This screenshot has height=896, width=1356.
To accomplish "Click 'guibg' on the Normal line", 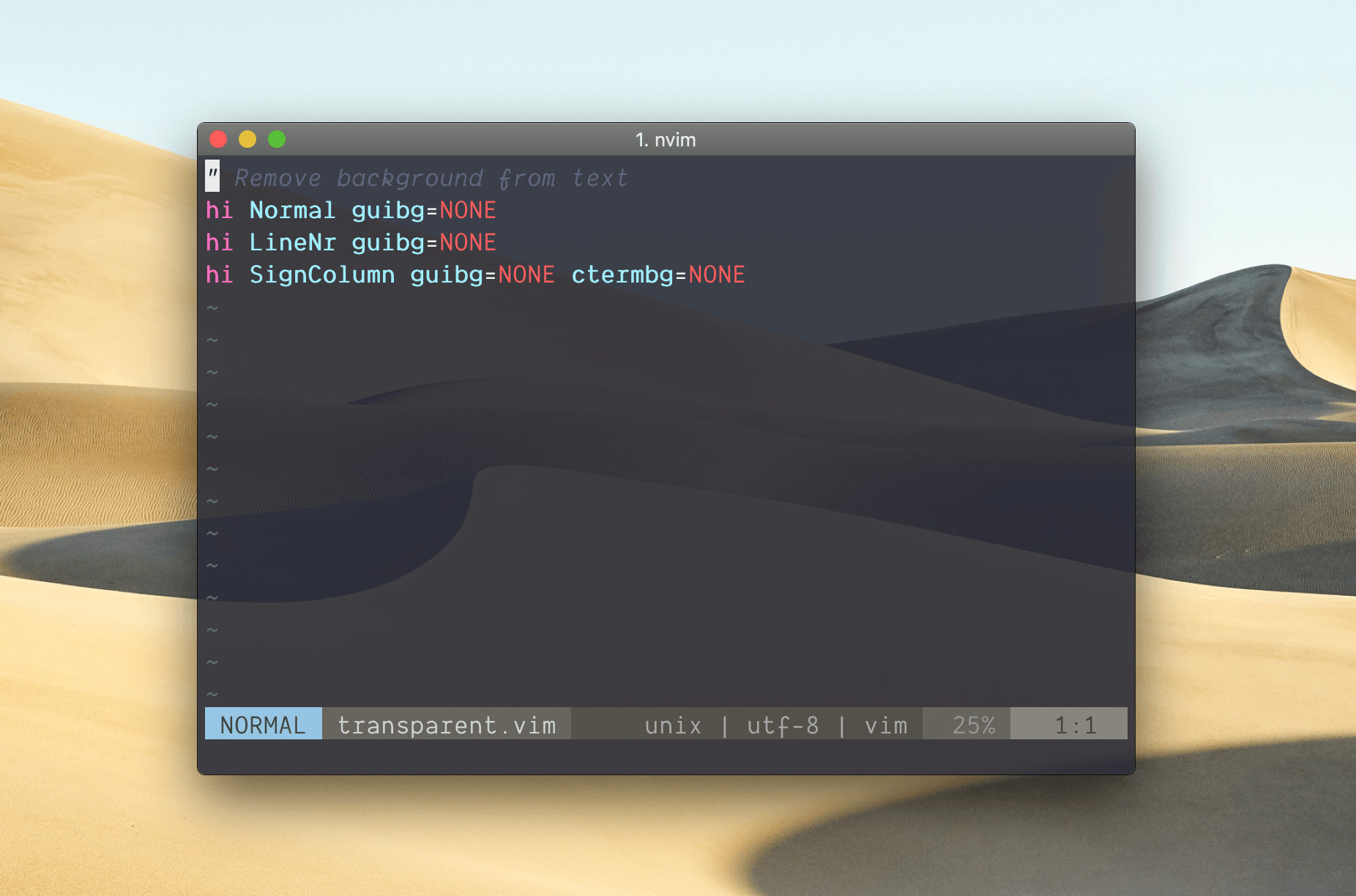I will pos(388,211).
